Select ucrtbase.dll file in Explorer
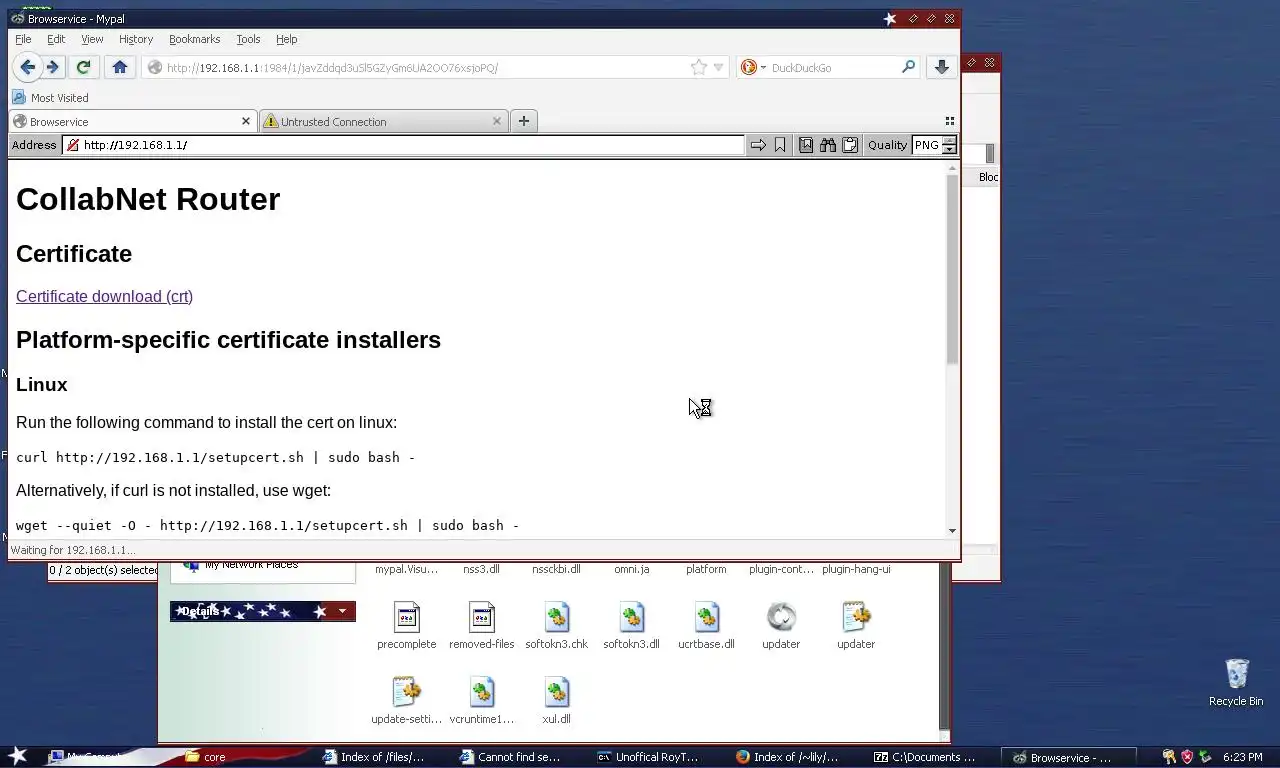 click(706, 626)
